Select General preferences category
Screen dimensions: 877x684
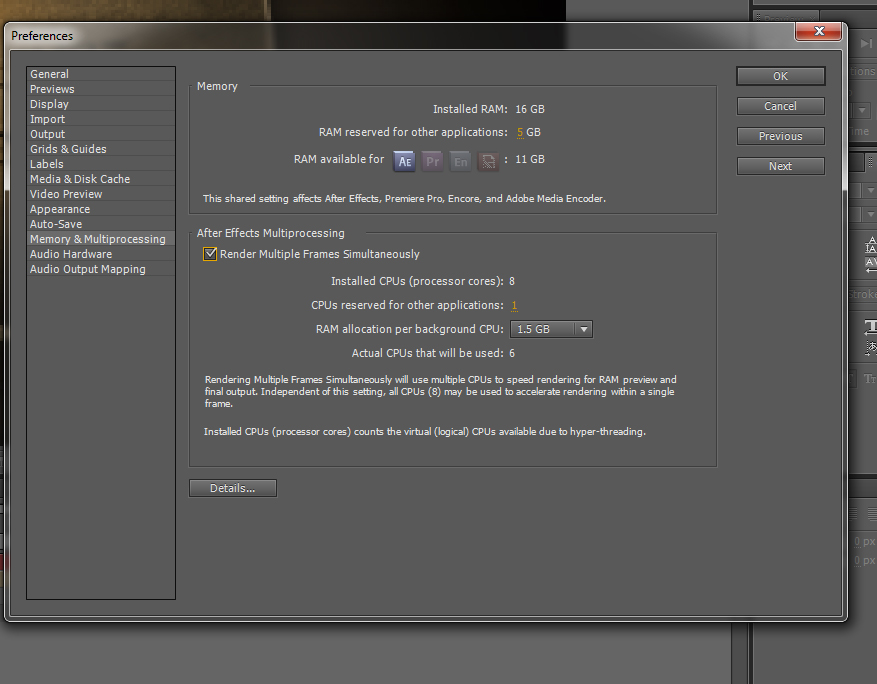(x=101, y=74)
